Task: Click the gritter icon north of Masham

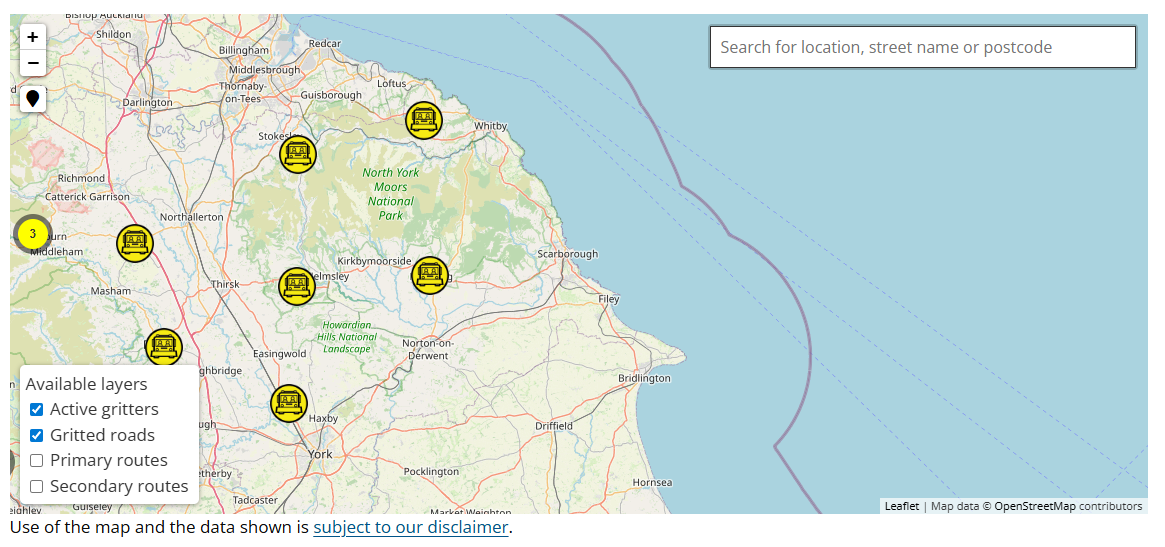Action: (135, 243)
